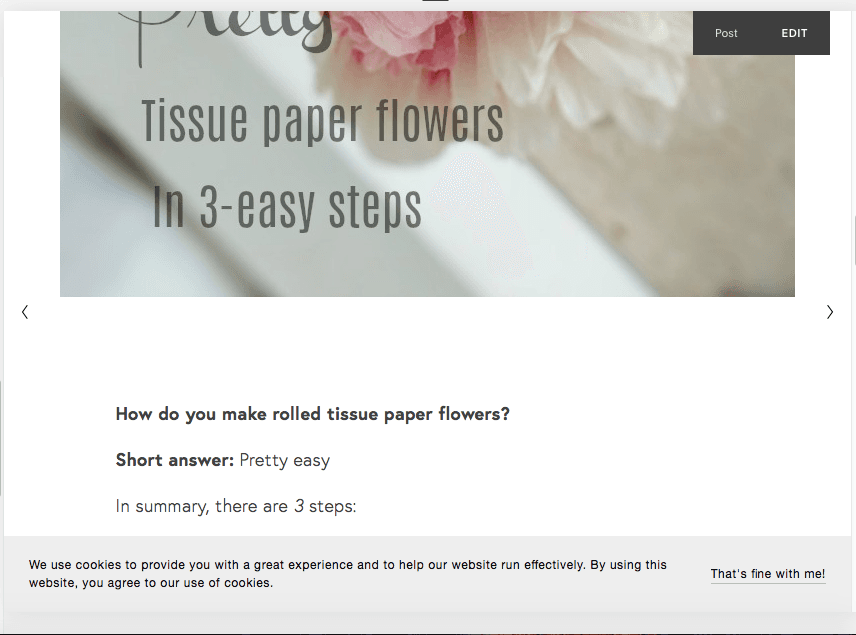Accept cookies with "That's fine with me!"
This screenshot has height=635, width=856.
click(768, 573)
